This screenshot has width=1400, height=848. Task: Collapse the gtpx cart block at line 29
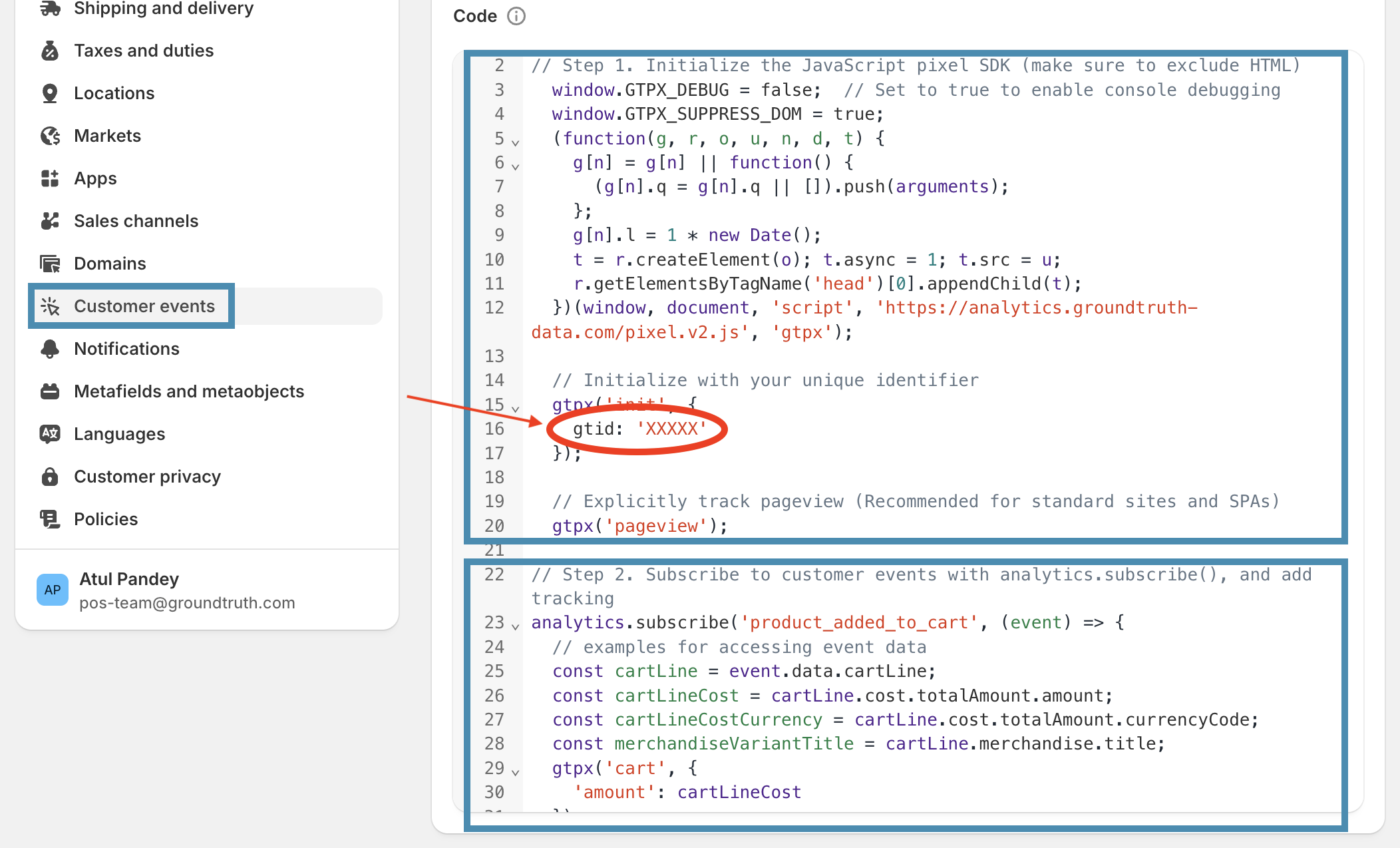[x=514, y=772]
